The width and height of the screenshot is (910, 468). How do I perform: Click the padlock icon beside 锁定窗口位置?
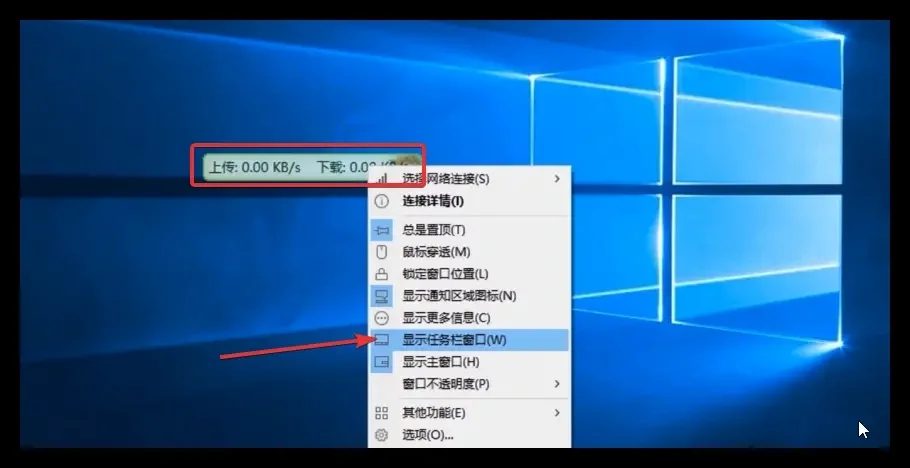[x=381, y=274]
